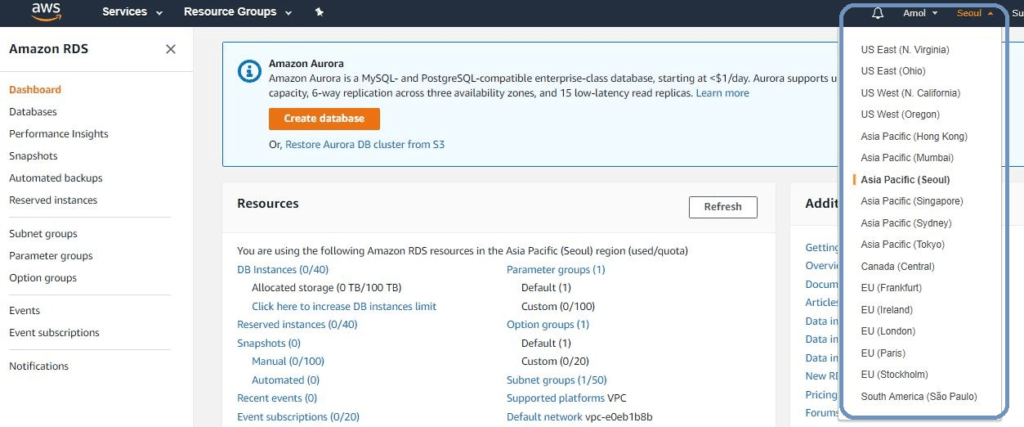Select EU (Ireland) region
1024x427 pixels.
[886, 310]
